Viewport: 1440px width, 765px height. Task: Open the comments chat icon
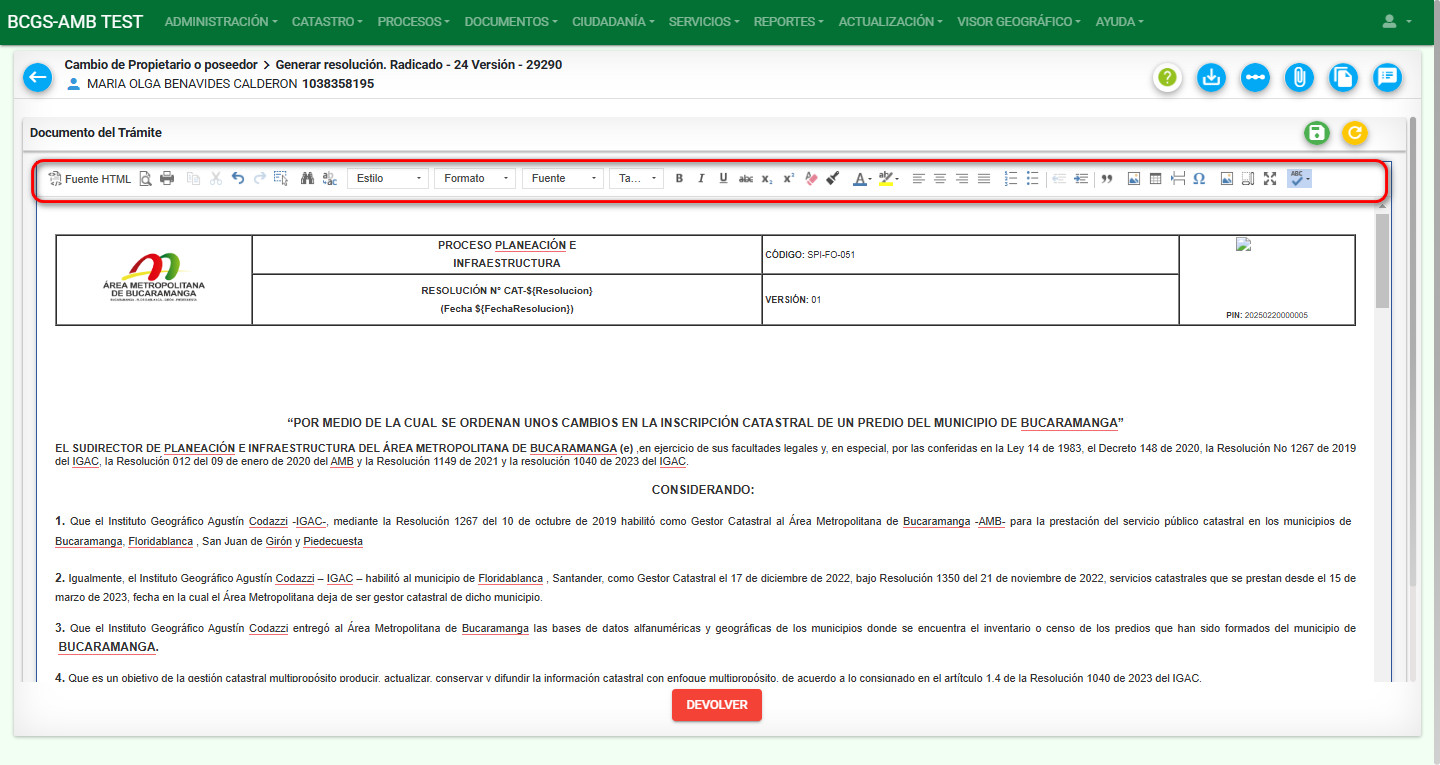point(1386,78)
